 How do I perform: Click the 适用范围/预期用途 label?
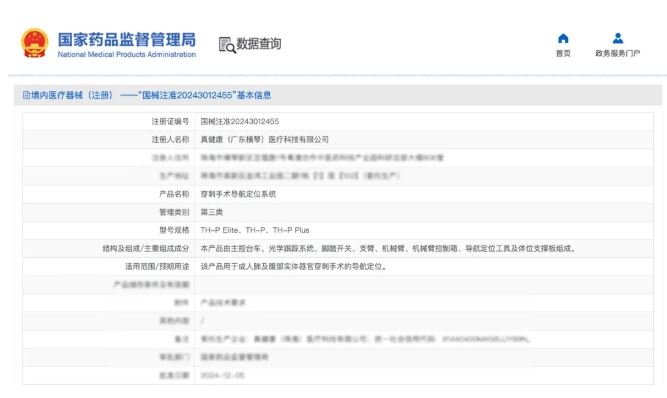point(157,267)
